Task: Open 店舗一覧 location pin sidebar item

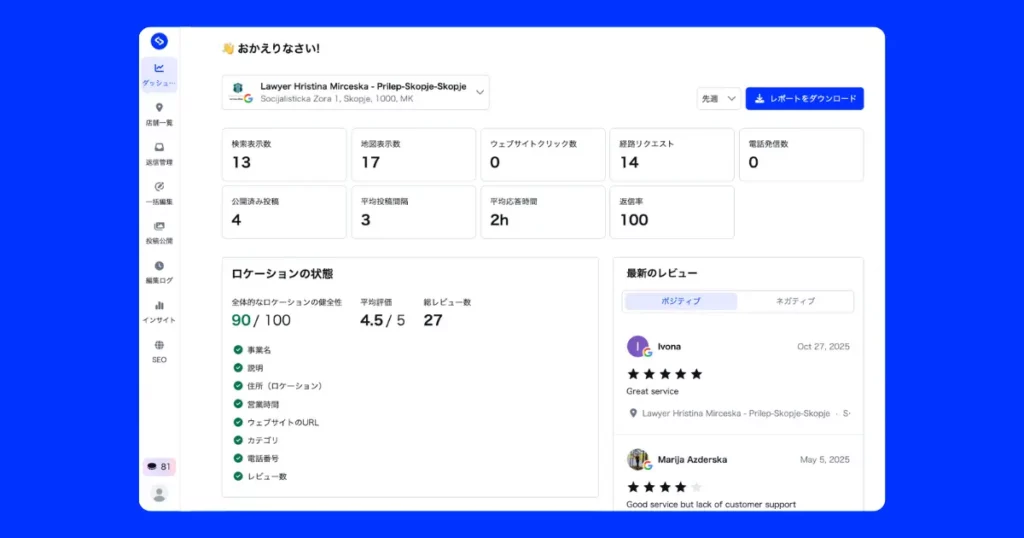Action: (159, 114)
